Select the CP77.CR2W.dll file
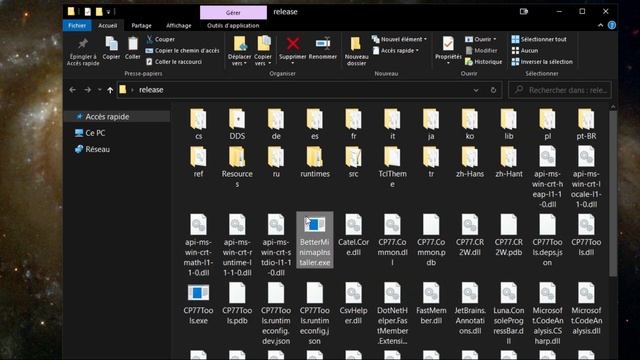Screen dimensions: 640x360 pos(470,236)
